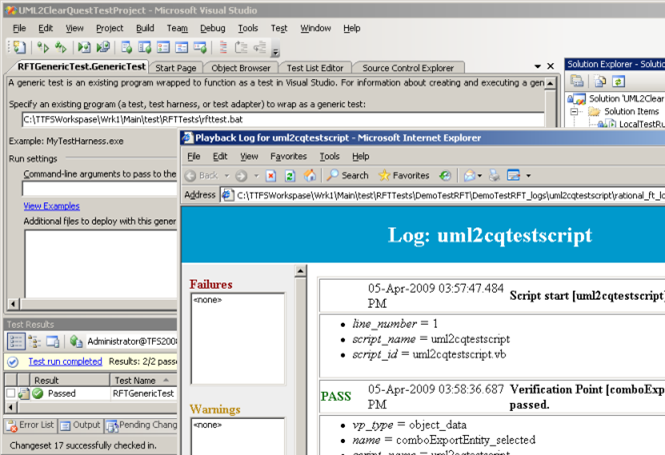Click the Back button in Internet Explorer
Viewport: 665px width, 455px height.
202,176
